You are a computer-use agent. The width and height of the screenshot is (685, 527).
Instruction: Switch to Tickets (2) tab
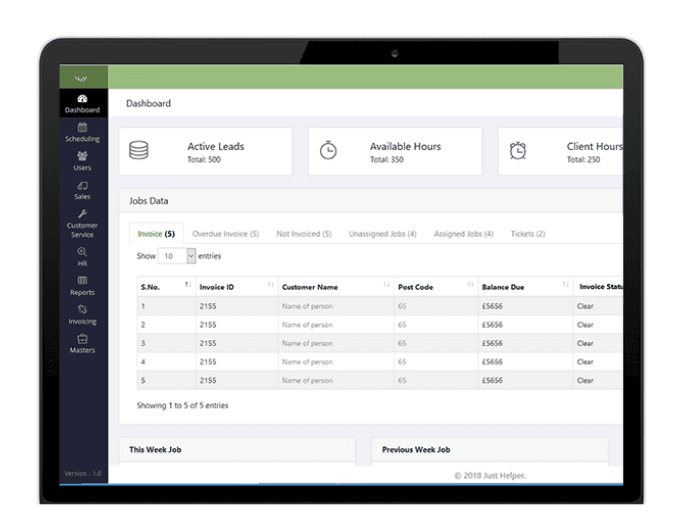pyautogui.click(x=528, y=234)
